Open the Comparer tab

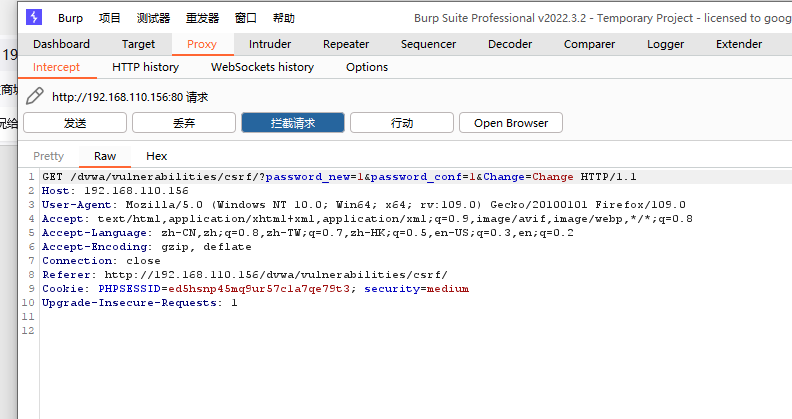tap(589, 44)
